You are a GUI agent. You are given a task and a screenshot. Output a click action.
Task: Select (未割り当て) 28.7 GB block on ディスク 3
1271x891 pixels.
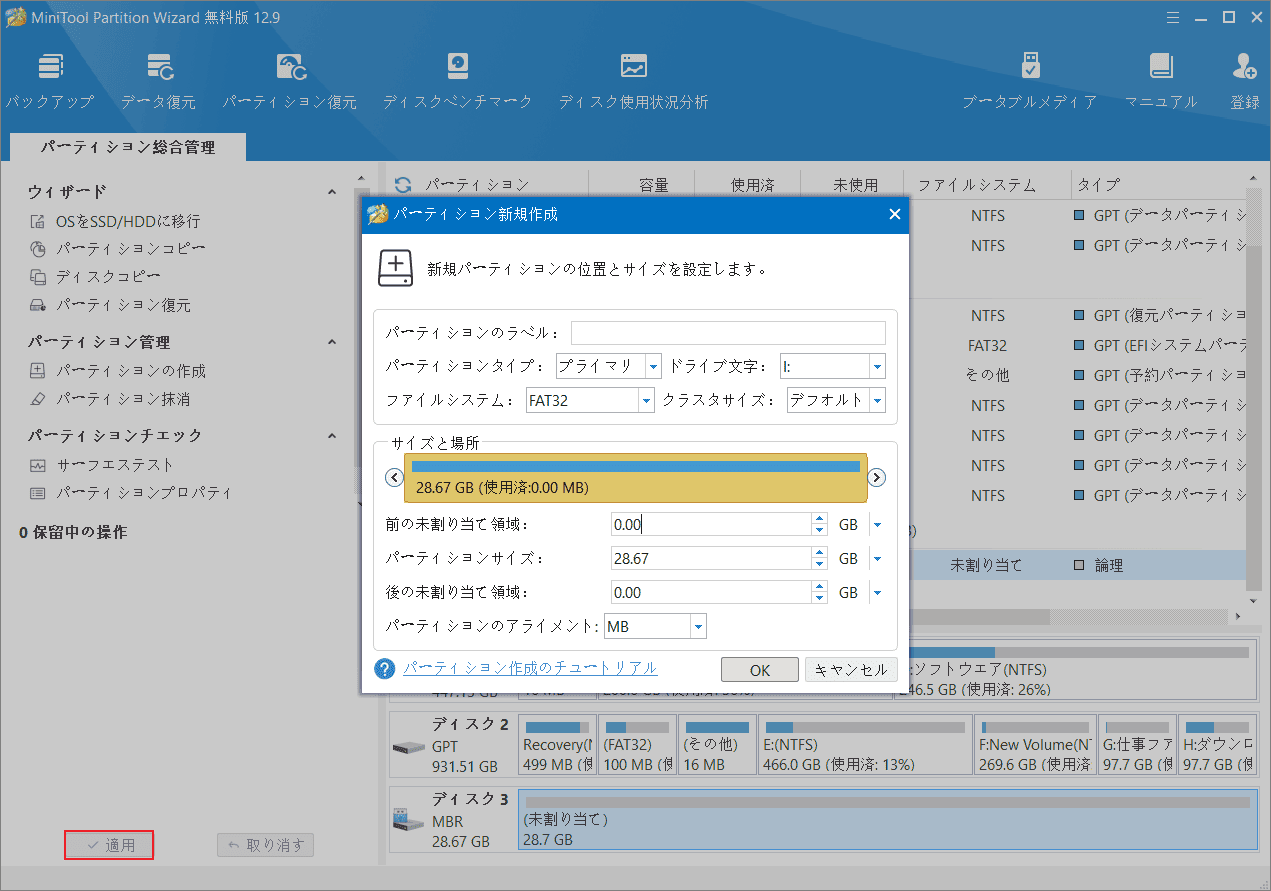point(887,819)
